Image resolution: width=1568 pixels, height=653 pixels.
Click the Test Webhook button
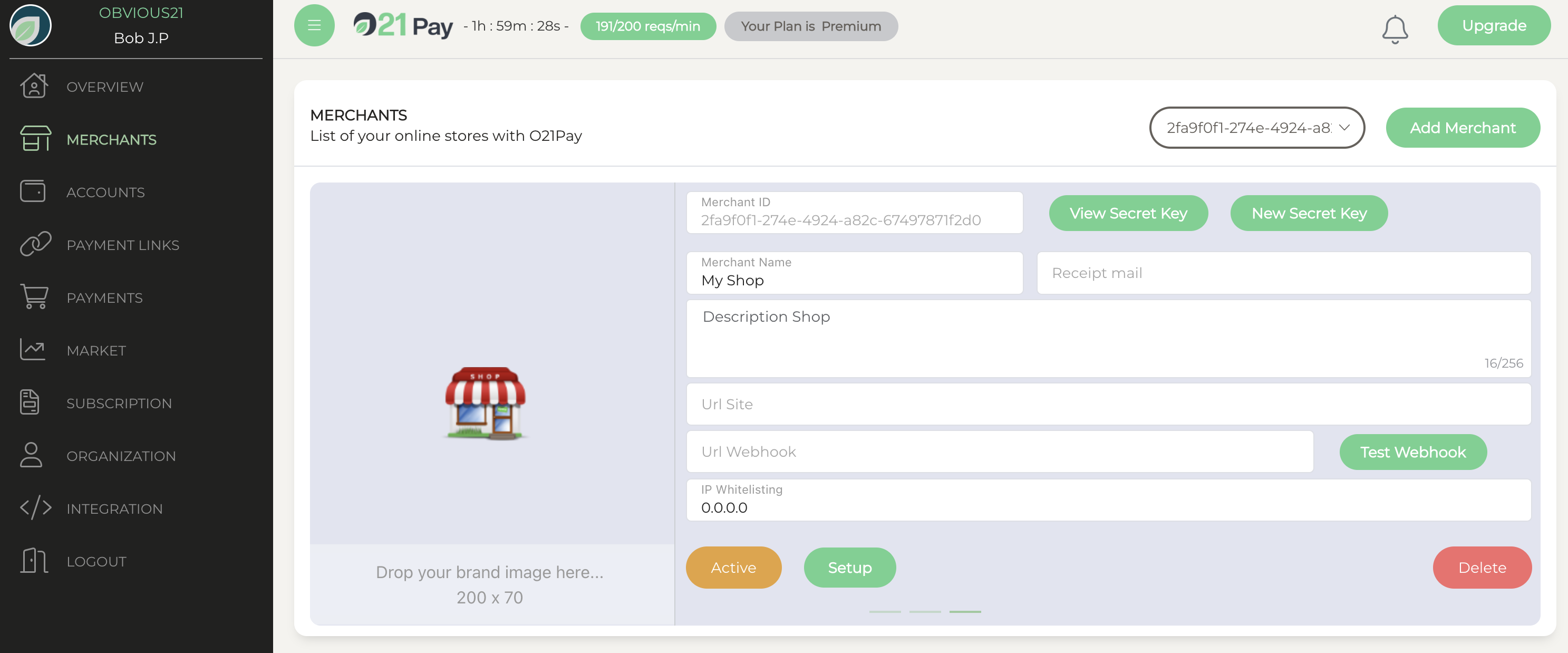click(x=1412, y=452)
